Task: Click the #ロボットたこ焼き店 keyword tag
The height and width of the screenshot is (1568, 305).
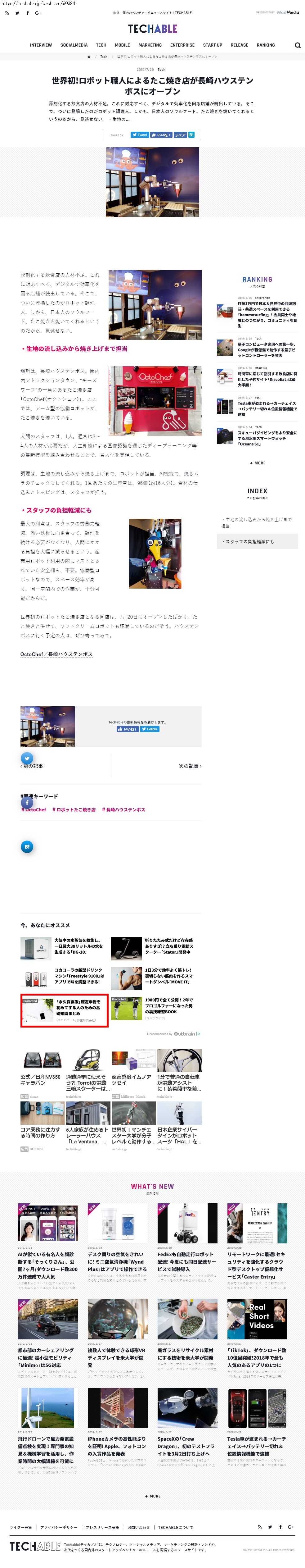Action: (74, 809)
